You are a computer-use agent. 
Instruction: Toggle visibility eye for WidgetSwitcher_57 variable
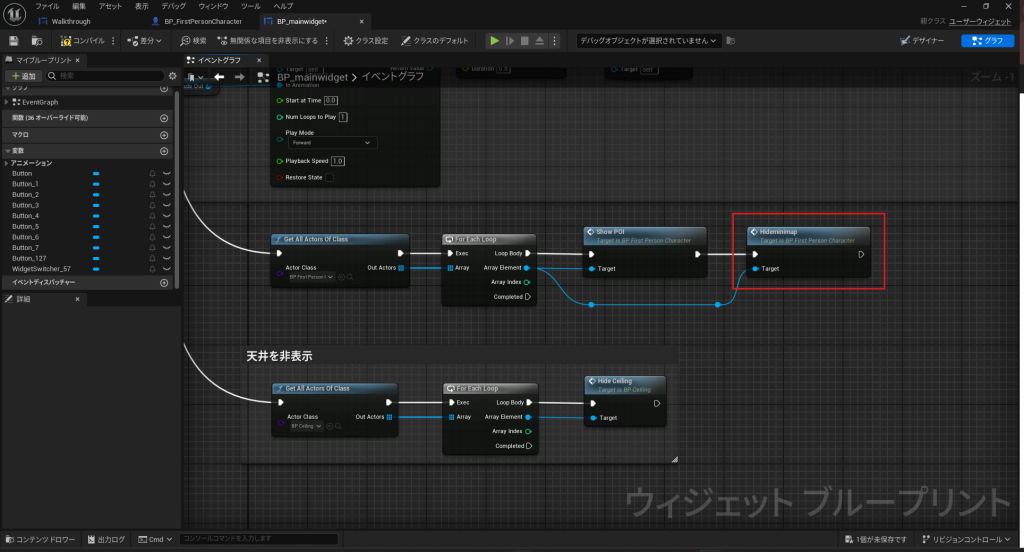(x=167, y=268)
